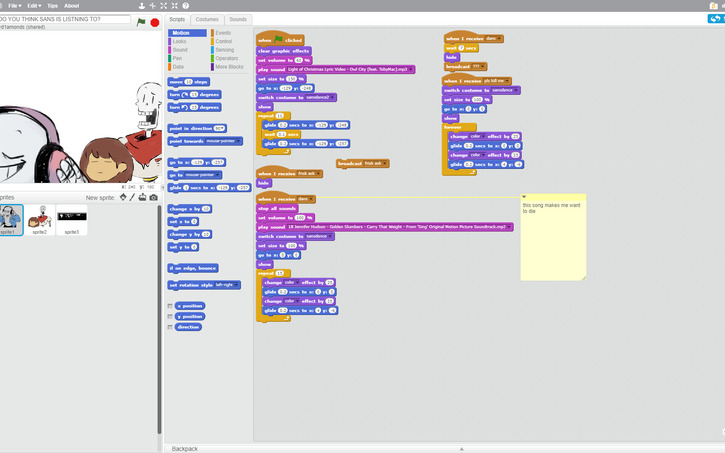Select the Delete scissors tool in toolbar
The image size is (725, 453).
(x=153, y=6)
